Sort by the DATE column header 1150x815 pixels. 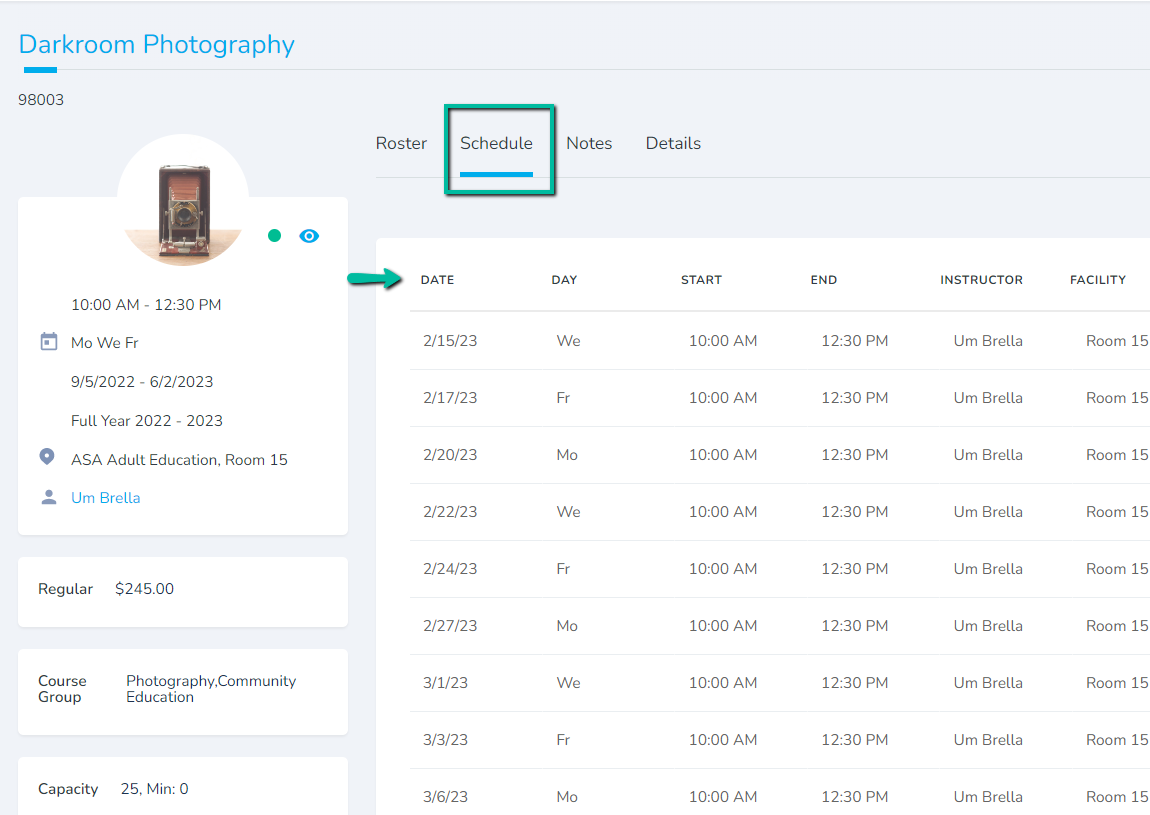pos(437,279)
